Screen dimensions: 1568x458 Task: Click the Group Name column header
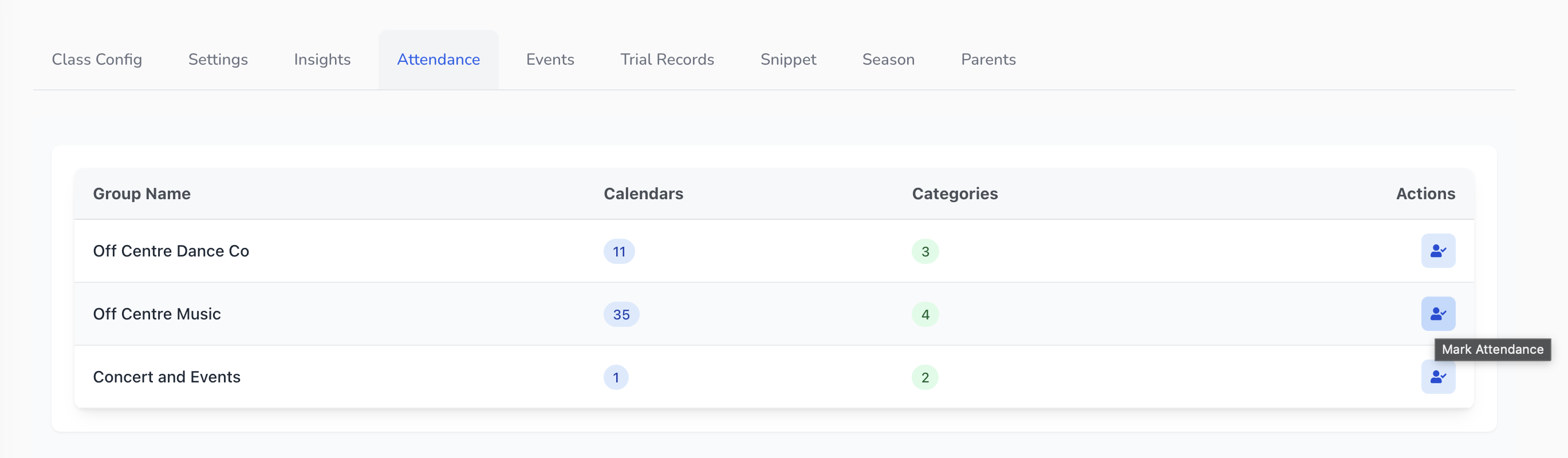click(141, 194)
